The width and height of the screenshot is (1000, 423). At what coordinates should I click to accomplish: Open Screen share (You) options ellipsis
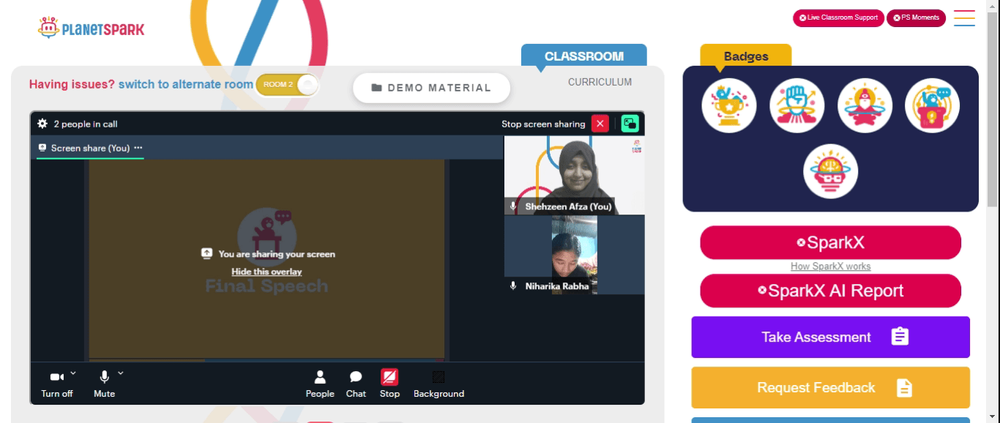tap(138, 148)
